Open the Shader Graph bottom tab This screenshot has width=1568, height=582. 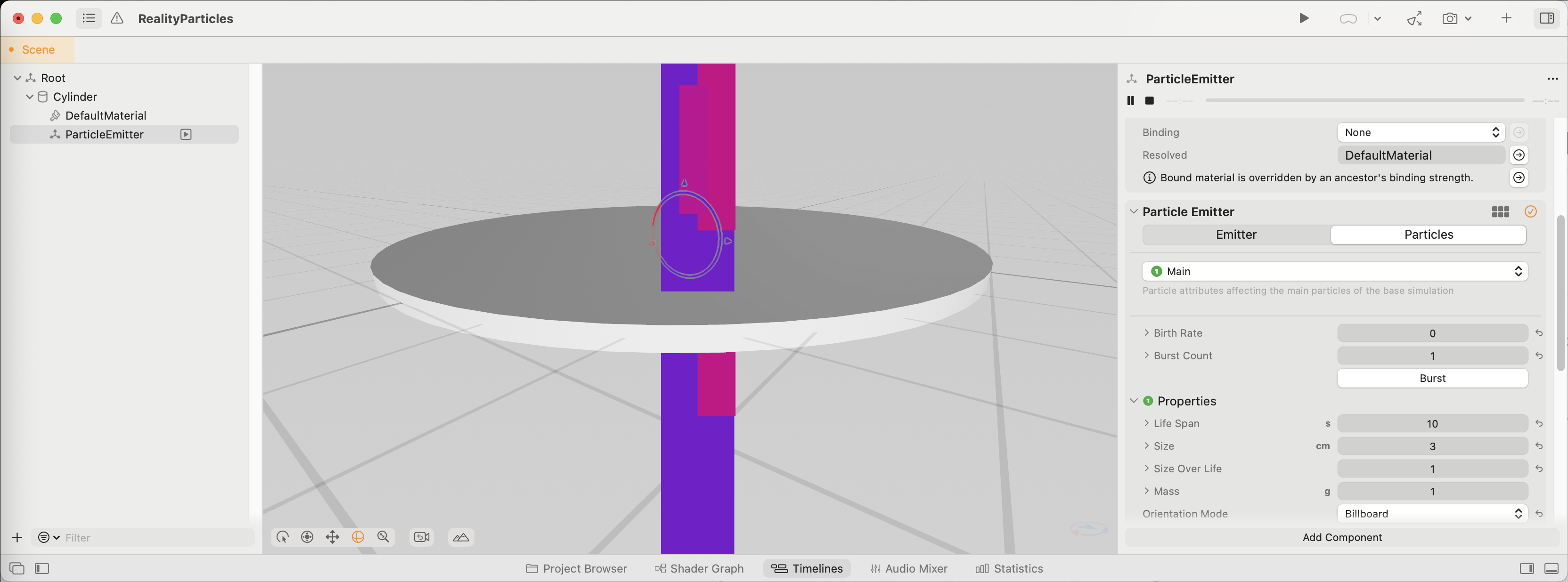coord(699,568)
